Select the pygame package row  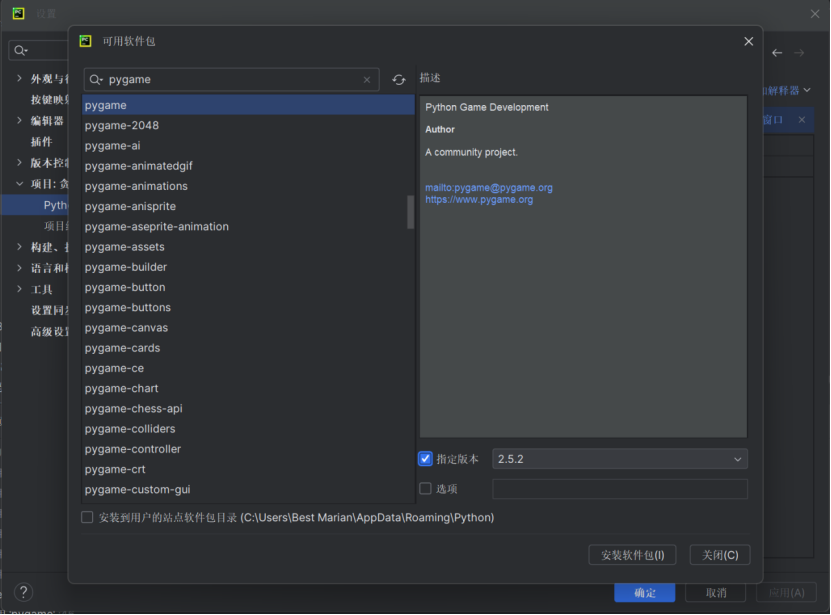248,105
